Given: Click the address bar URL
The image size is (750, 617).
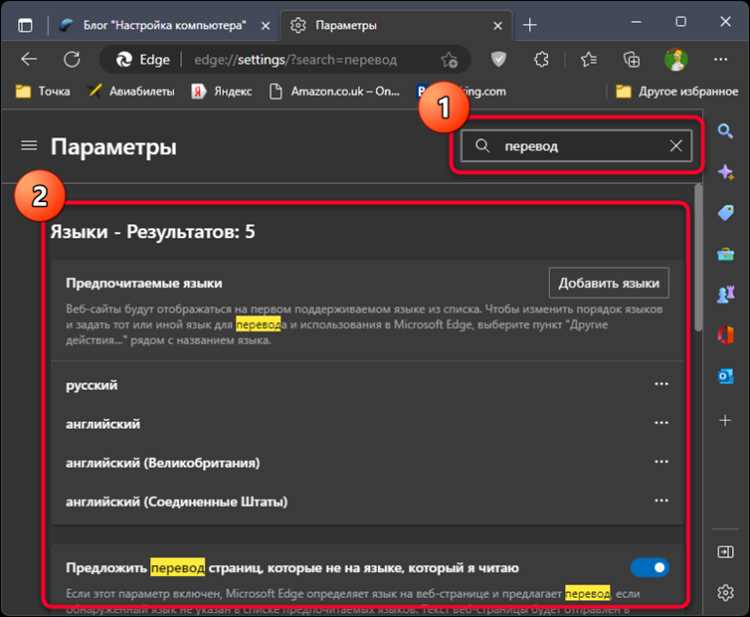Looking at the screenshot, I should click(x=296, y=60).
